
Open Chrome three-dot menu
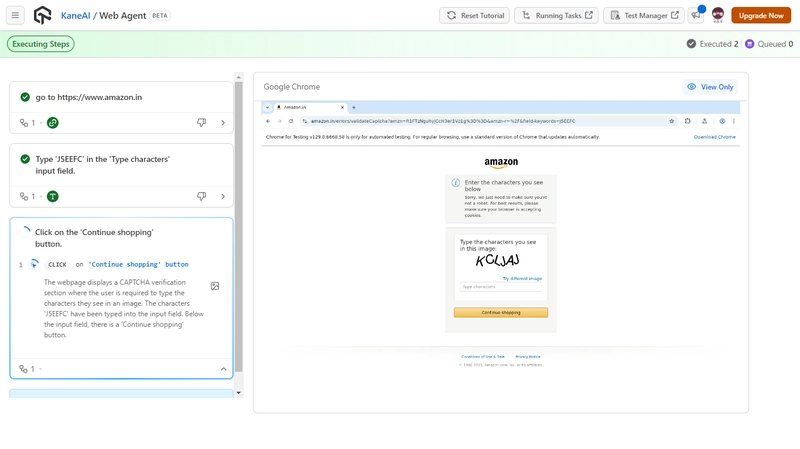click(x=734, y=121)
